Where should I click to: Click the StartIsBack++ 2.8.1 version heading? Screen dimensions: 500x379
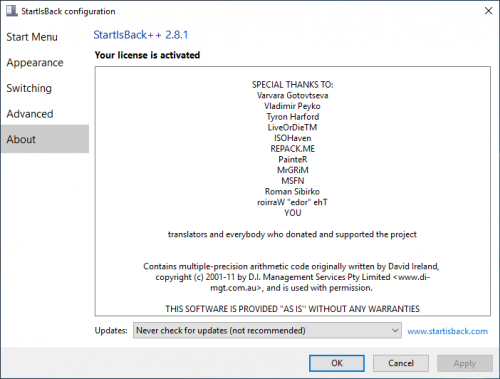tap(141, 35)
